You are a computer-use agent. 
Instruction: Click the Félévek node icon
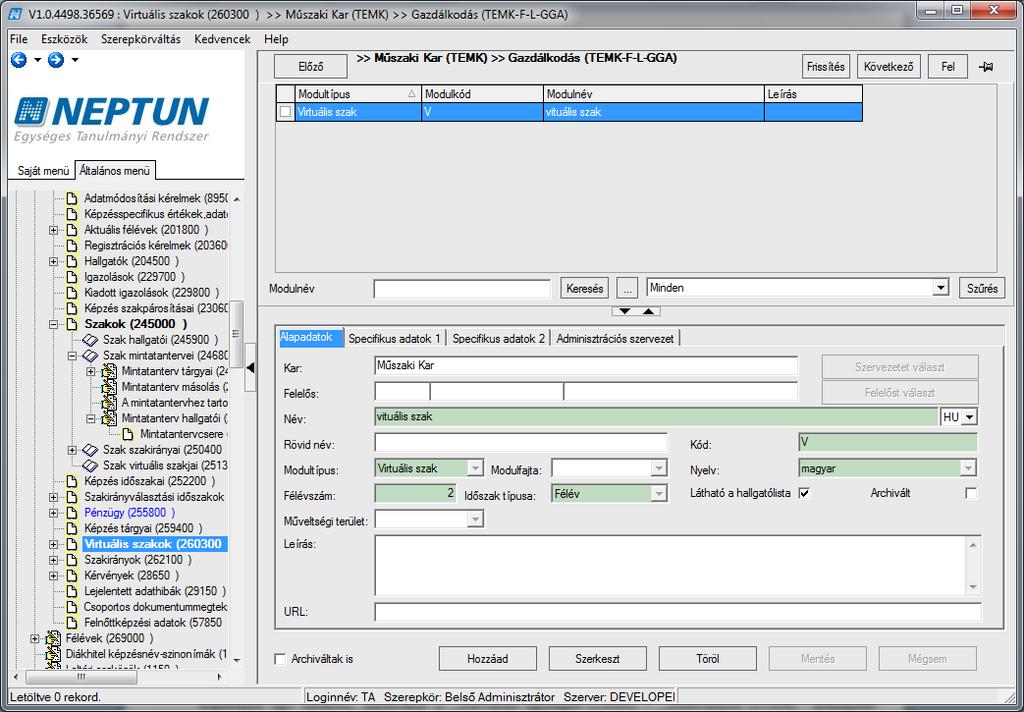53,638
